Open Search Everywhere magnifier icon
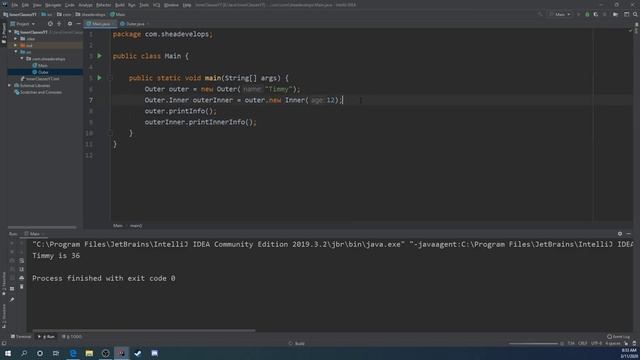 tap(636, 14)
